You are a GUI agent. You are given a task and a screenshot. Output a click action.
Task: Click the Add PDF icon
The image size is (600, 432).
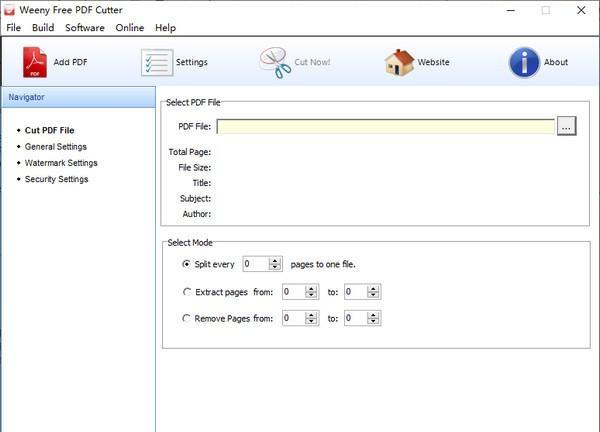(x=35, y=62)
